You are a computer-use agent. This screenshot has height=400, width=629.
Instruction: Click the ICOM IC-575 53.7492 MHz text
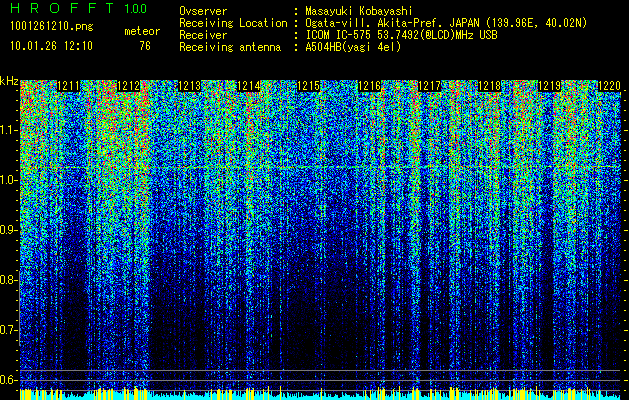click(401, 35)
